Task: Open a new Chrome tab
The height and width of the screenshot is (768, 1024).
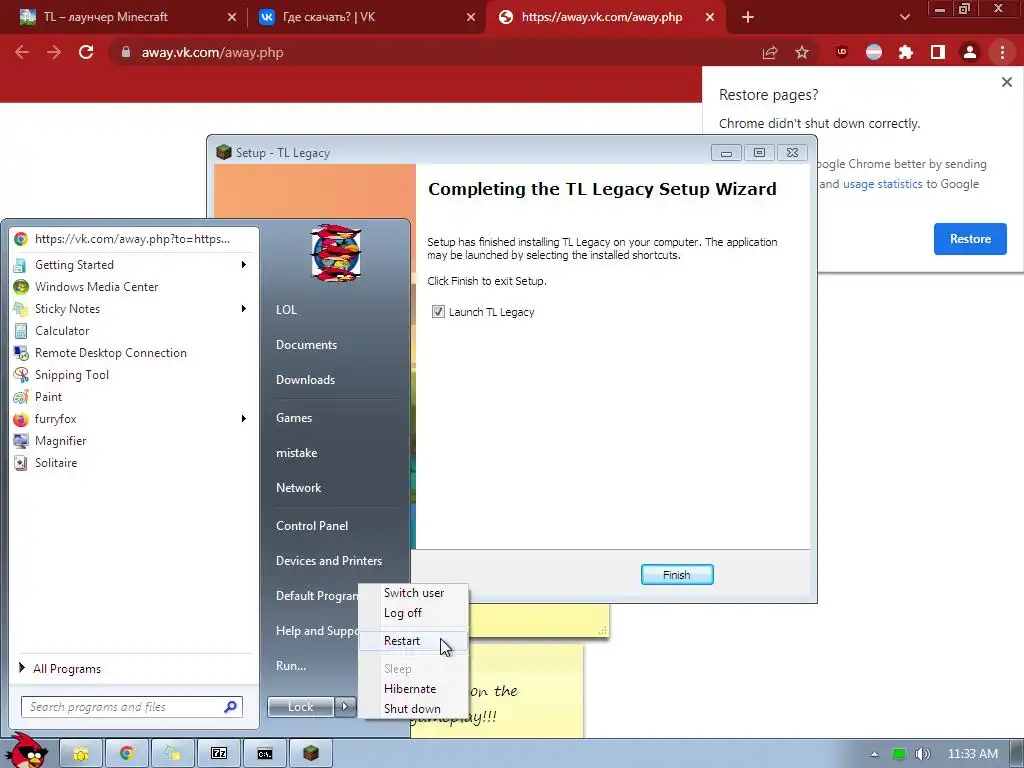Action: [748, 17]
